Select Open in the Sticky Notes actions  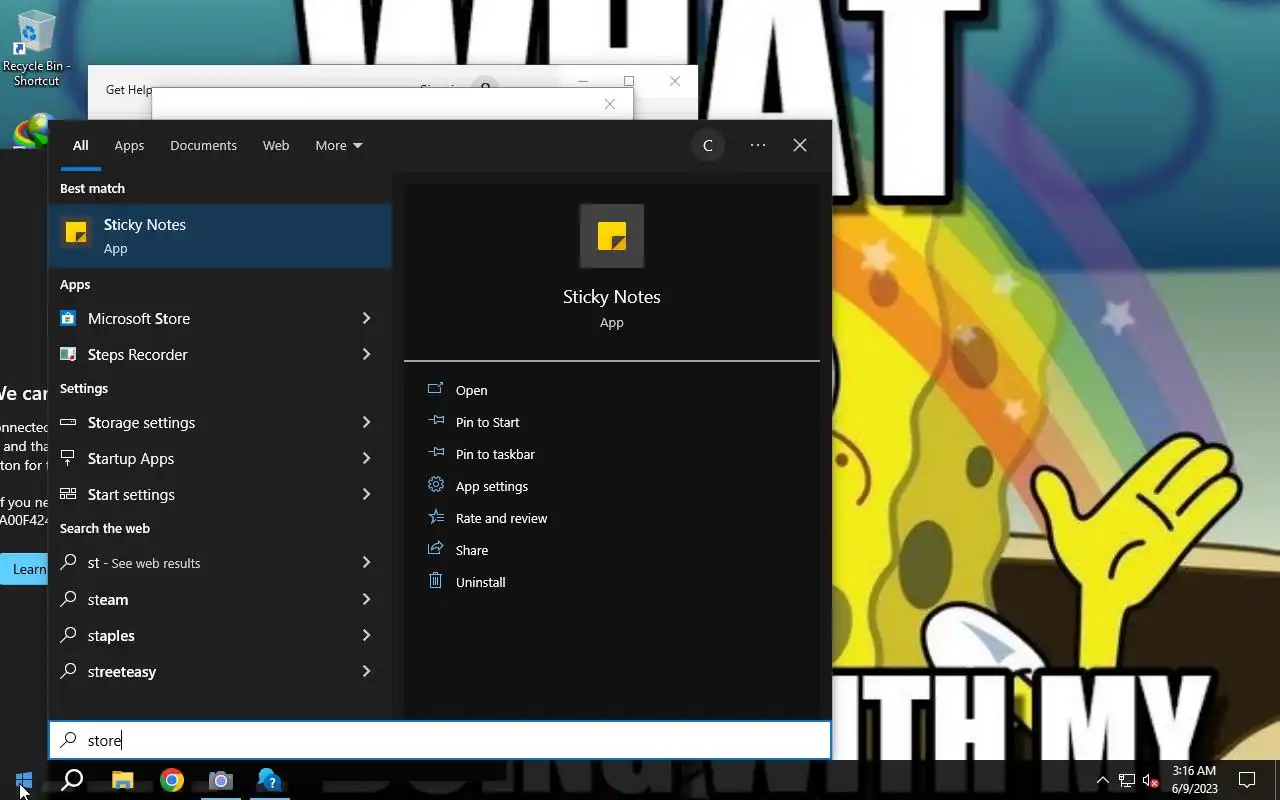click(471, 390)
